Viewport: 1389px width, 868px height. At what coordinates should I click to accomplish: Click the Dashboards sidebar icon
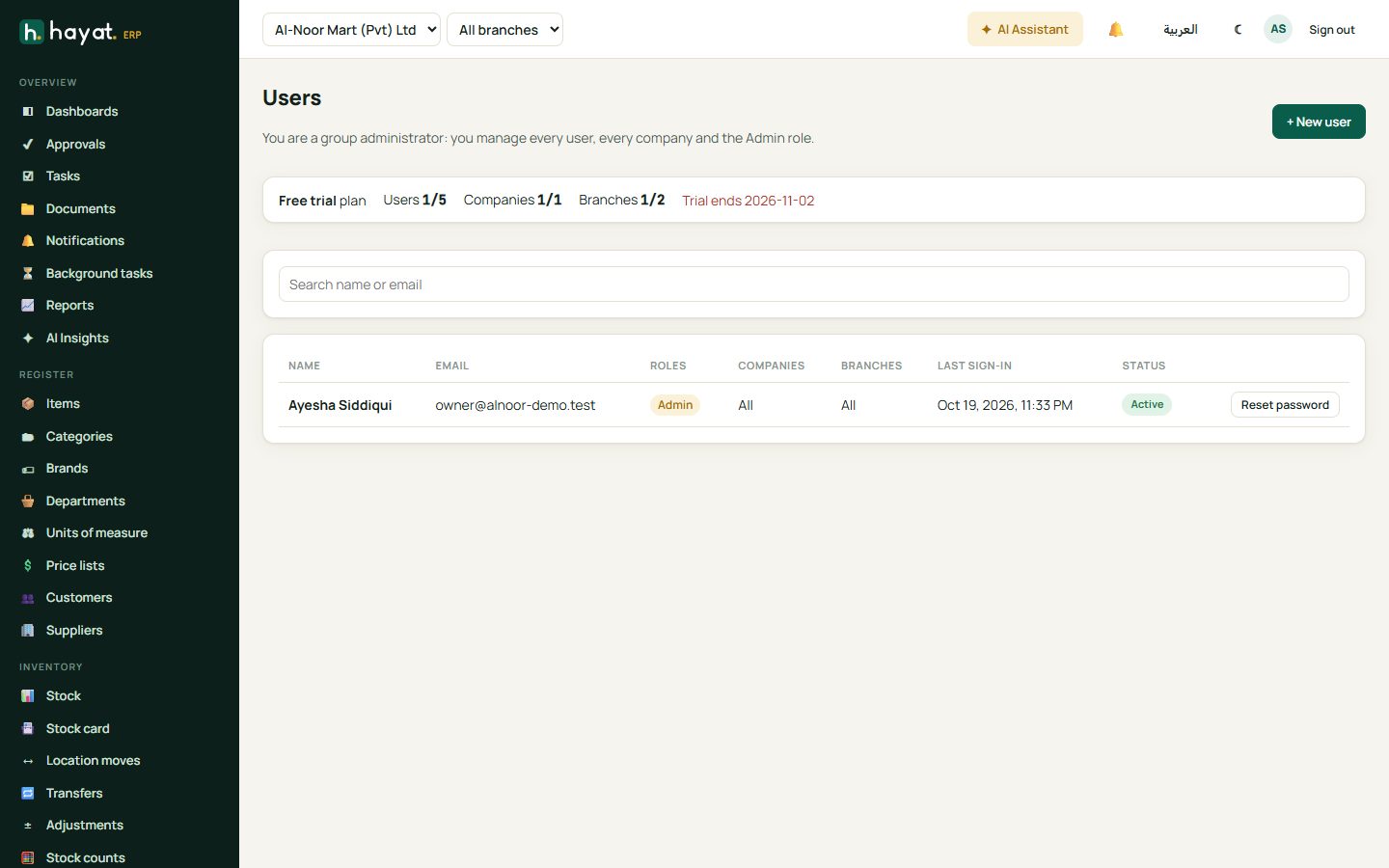pyautogui.click(x=28, y=112)
